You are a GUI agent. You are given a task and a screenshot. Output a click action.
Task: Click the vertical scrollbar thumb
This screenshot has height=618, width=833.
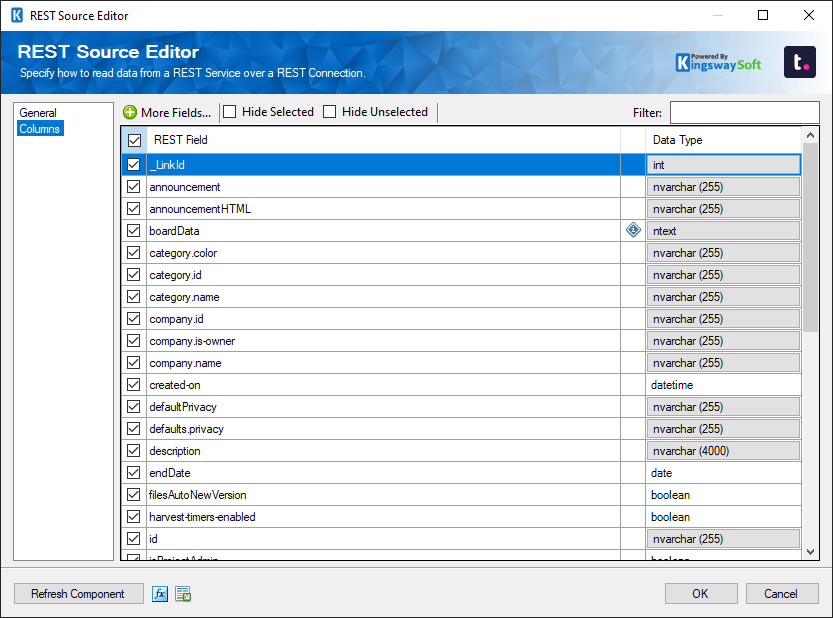click(810, 238)
